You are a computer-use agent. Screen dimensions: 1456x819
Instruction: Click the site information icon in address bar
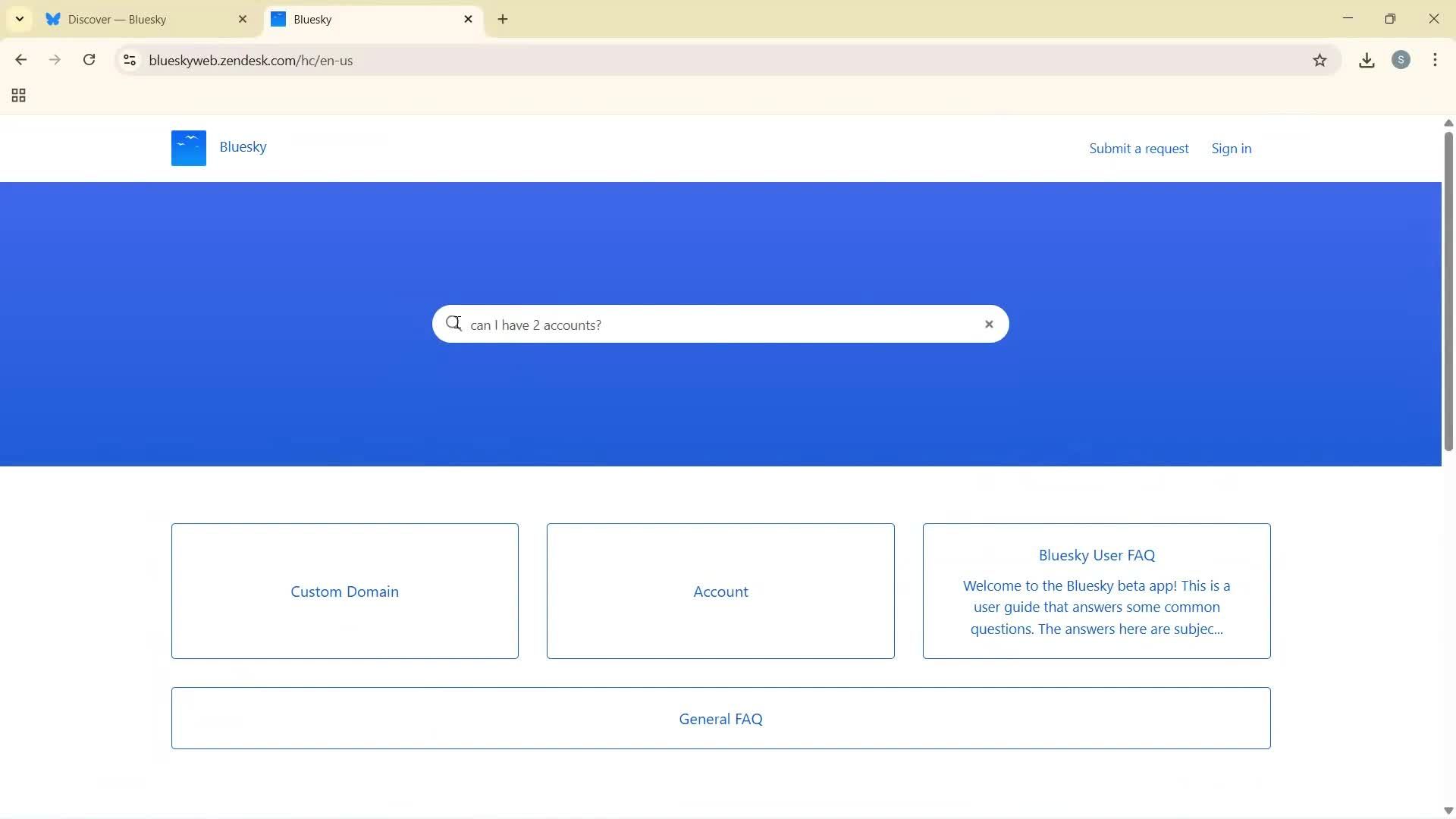[129, 60]
